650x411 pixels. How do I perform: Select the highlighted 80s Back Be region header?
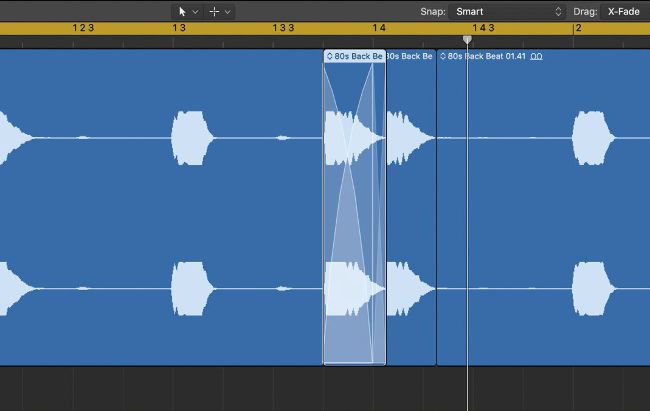coord(354,56)
